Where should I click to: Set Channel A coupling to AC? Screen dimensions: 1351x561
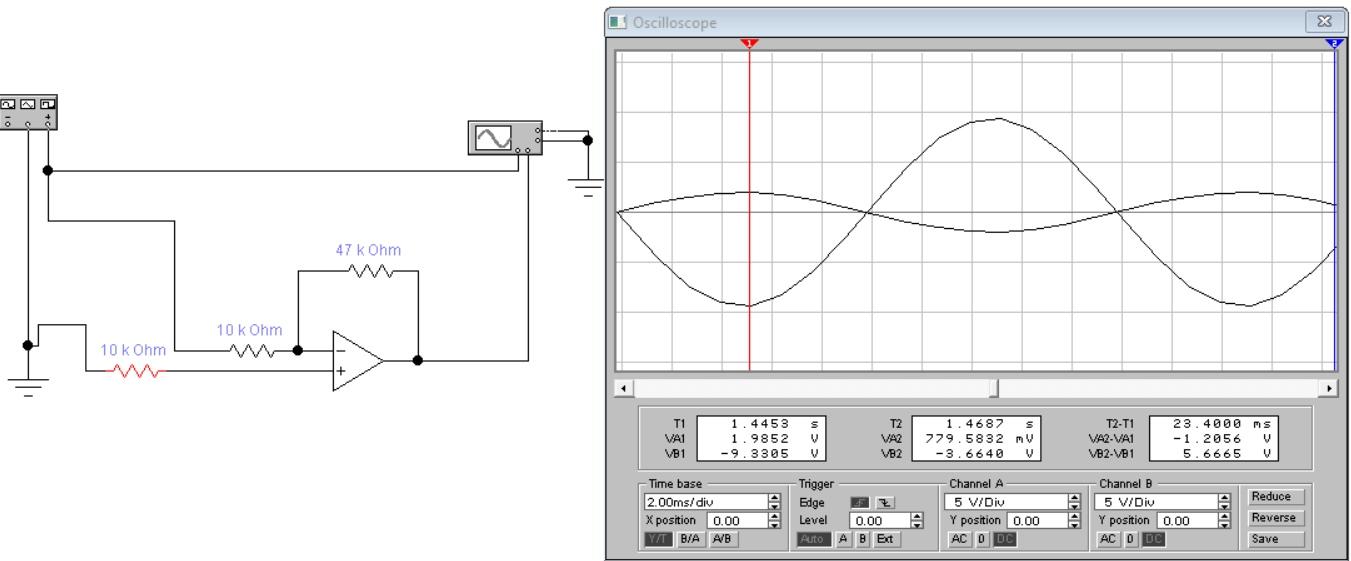tap(959, 539)
